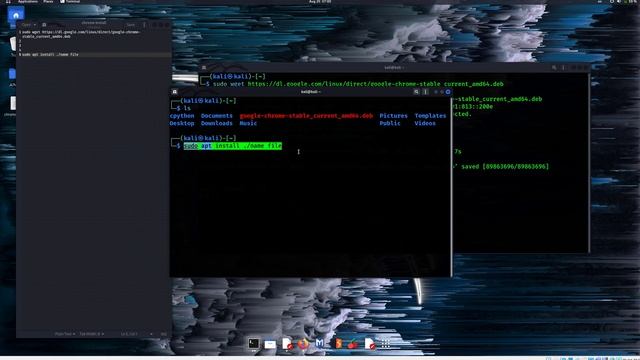Open back terminal's menu button
640x360 pixels.
(563, 68)
